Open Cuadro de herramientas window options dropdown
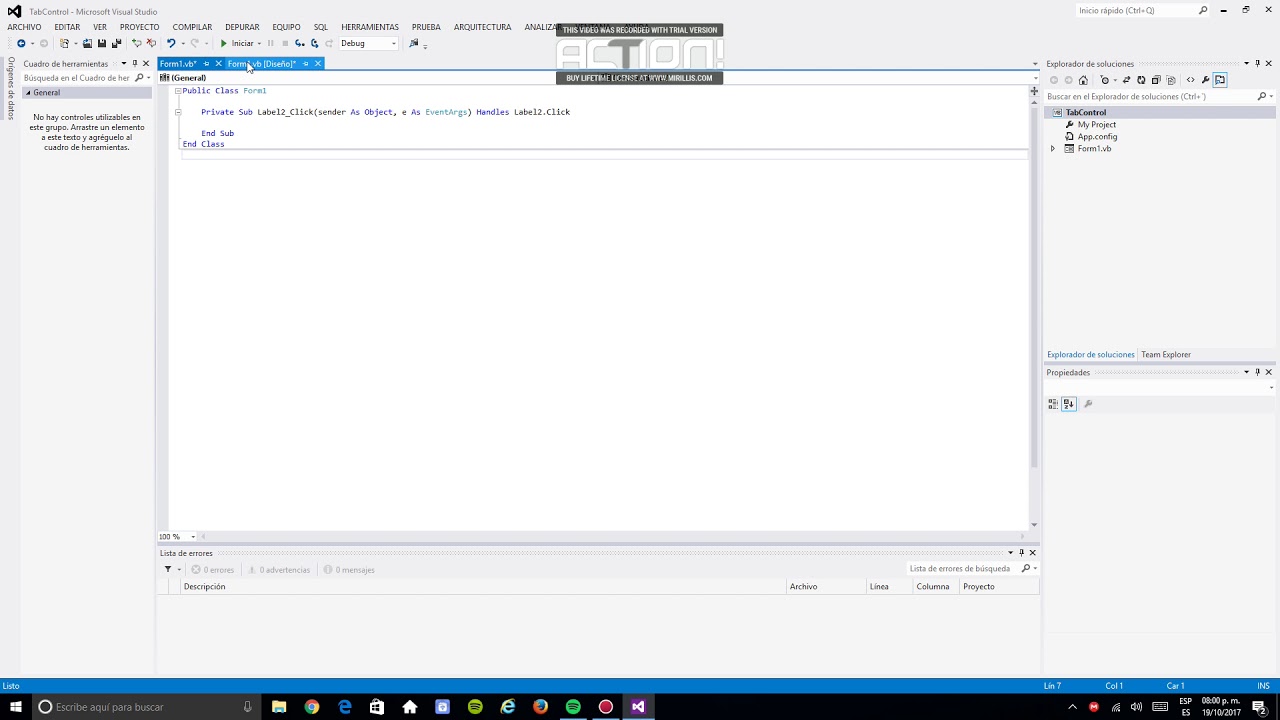The width and height of the screenshot is (1280, 720). pyautogui.click(x=123, y=64)
